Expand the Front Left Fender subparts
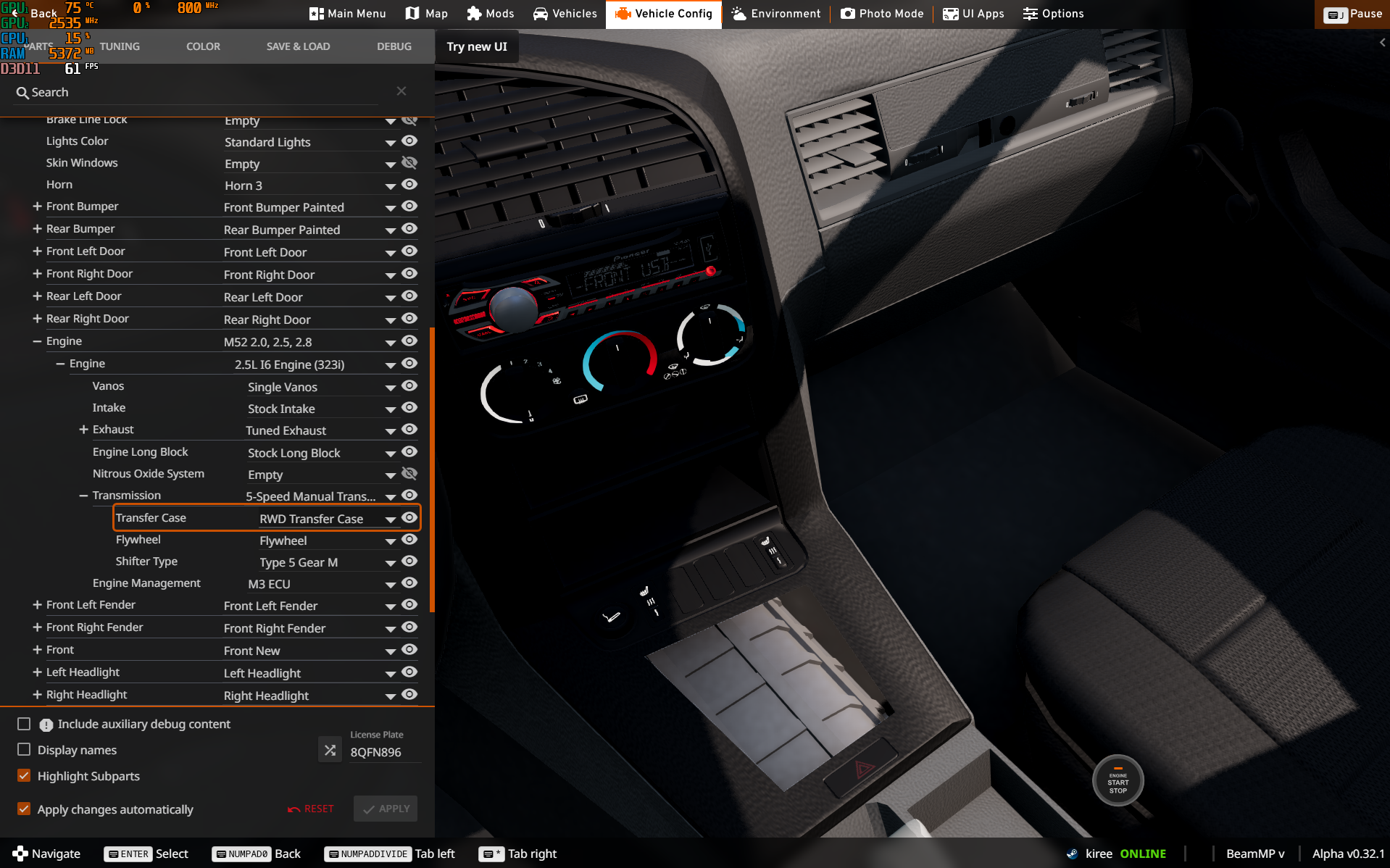1390x868 pixels. [x=37, y=605]
